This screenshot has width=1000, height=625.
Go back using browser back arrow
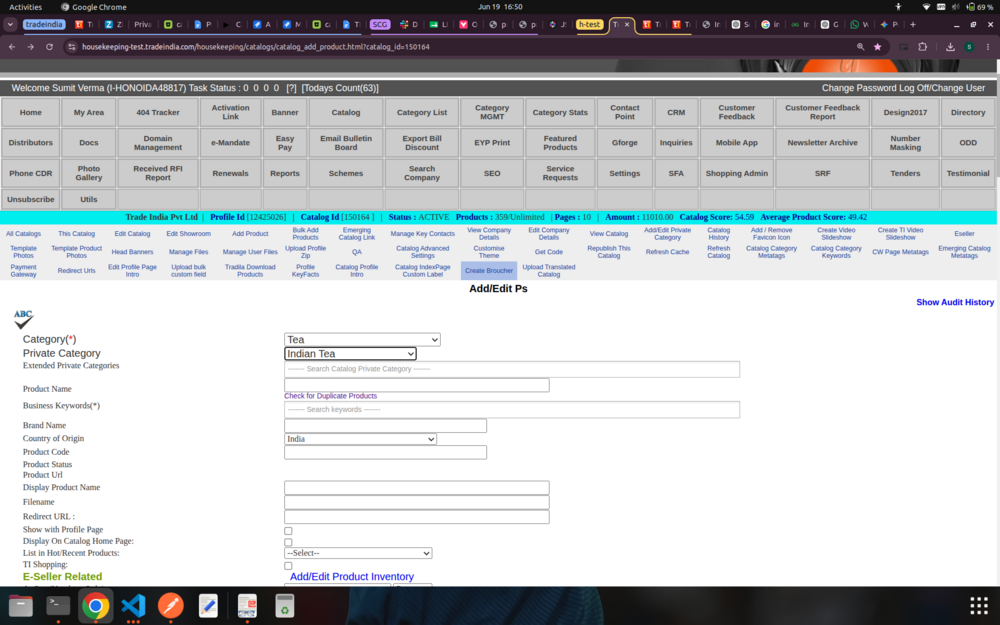(x=12, y=47)
